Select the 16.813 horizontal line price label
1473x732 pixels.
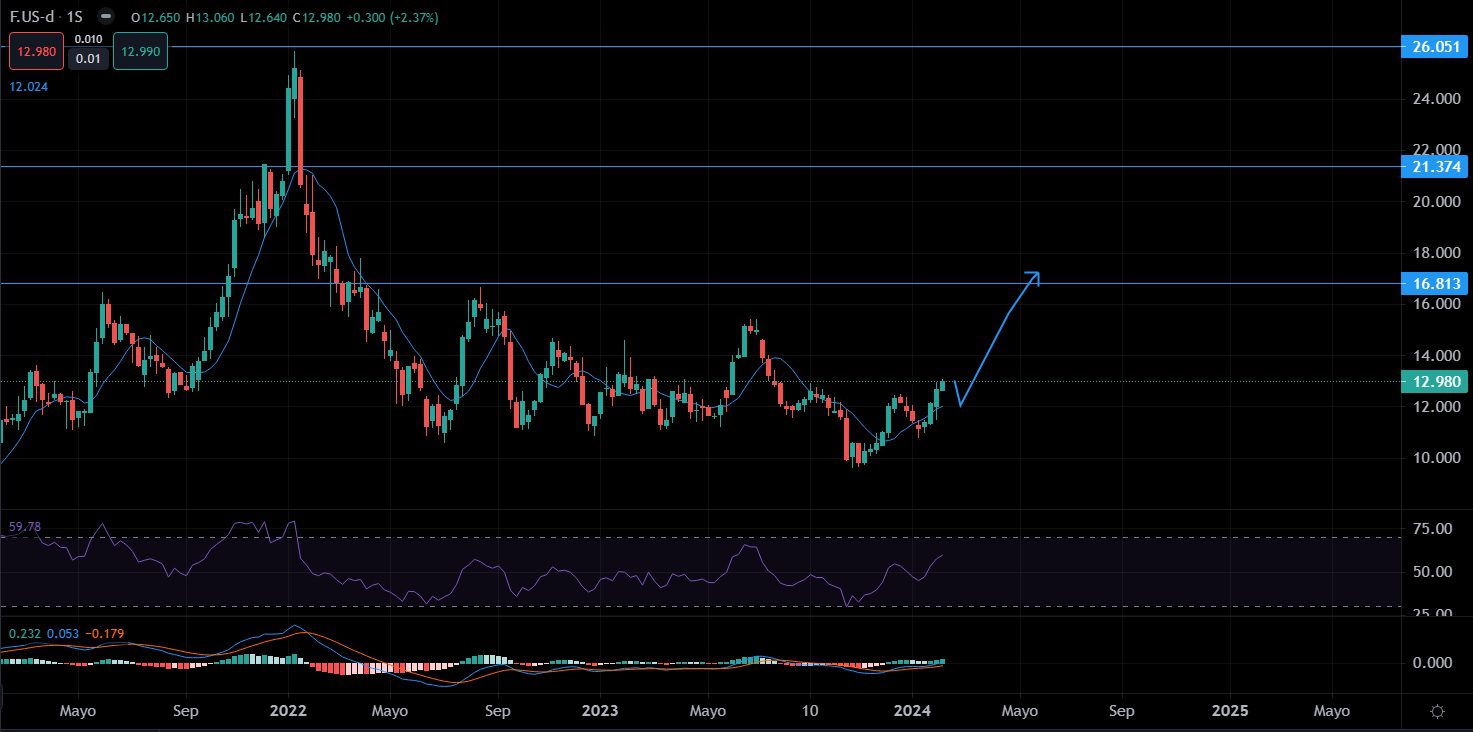(1436, 284)
